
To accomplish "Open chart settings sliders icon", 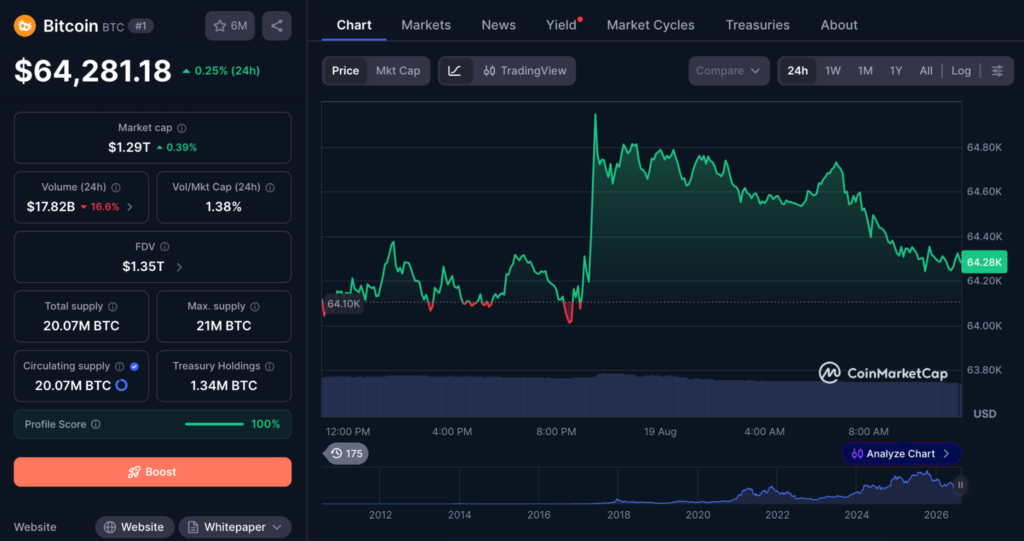I will (997, 71).
